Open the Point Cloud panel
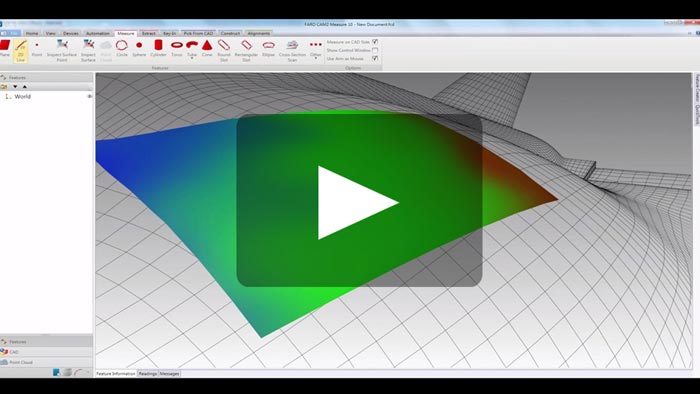This screenshot has width=700, height=394. click(x=46, y=362)
